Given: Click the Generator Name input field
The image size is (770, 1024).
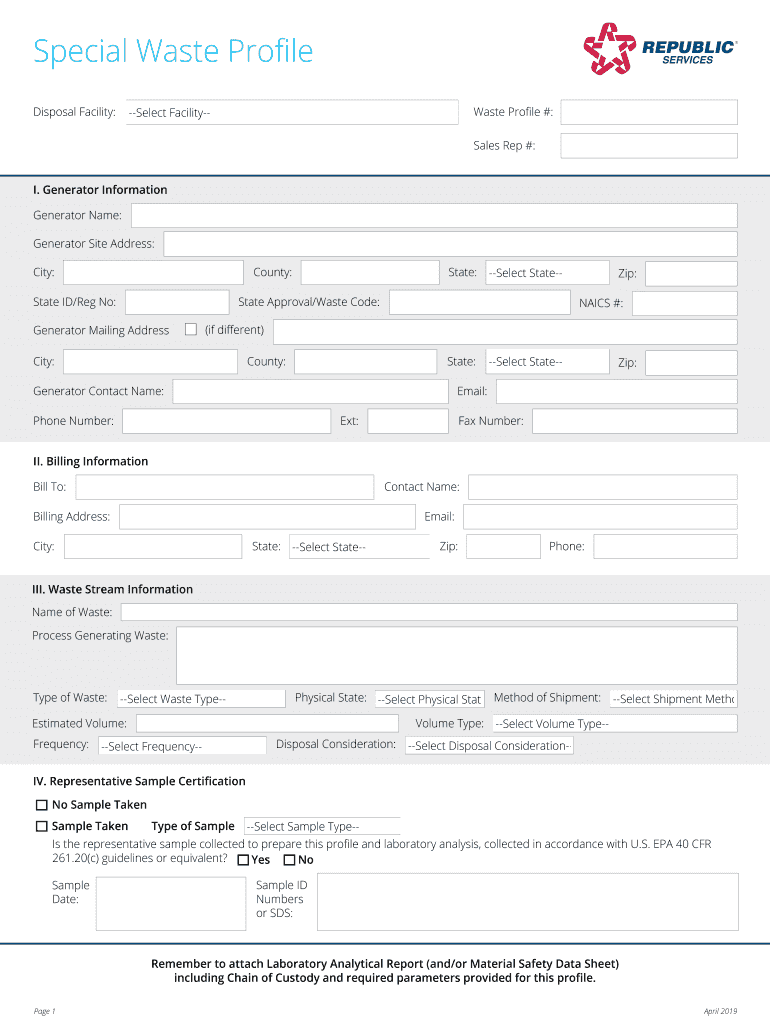Looking at the screenshot, I should tap(434, 215).
